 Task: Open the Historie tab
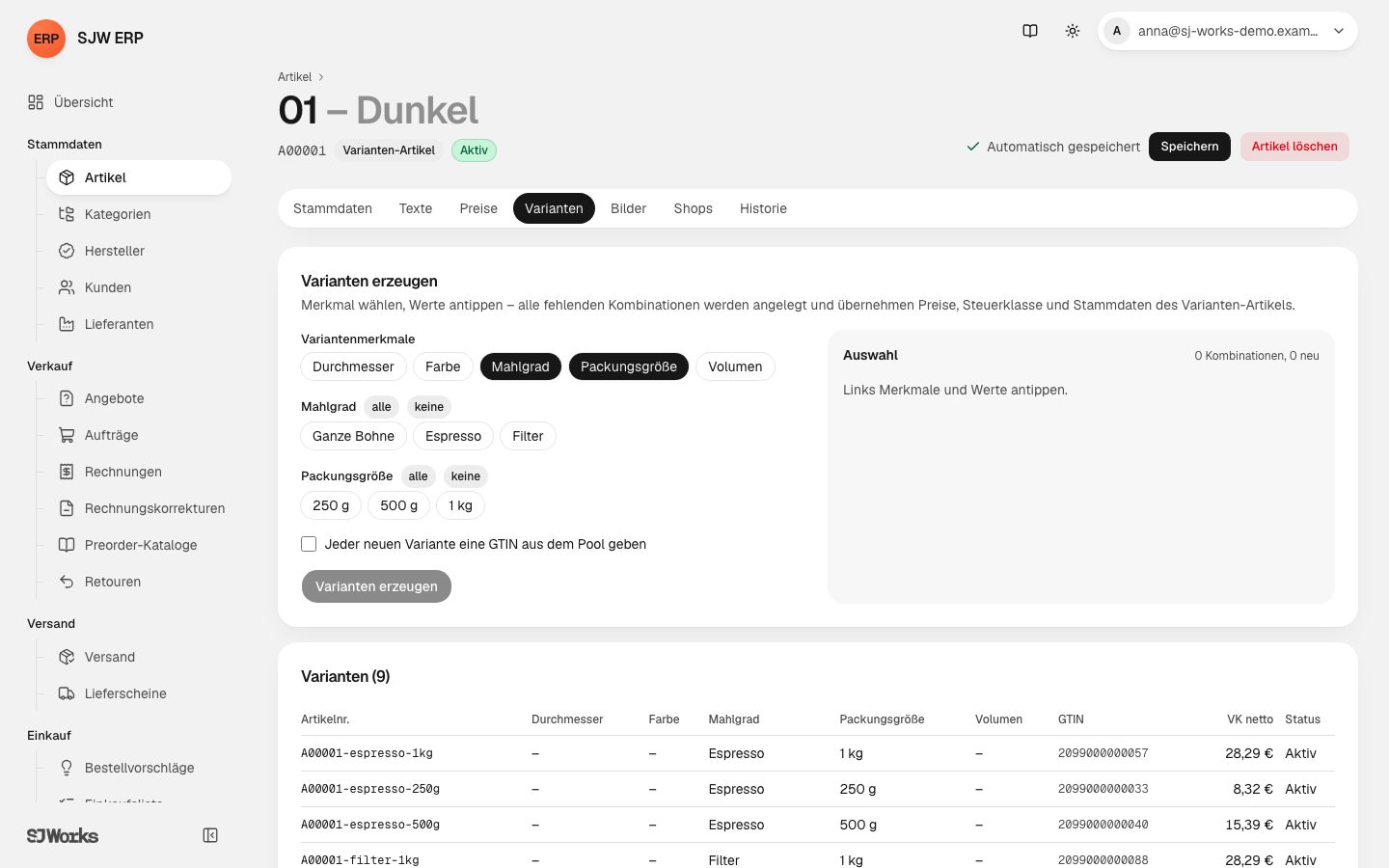[763, 208]
